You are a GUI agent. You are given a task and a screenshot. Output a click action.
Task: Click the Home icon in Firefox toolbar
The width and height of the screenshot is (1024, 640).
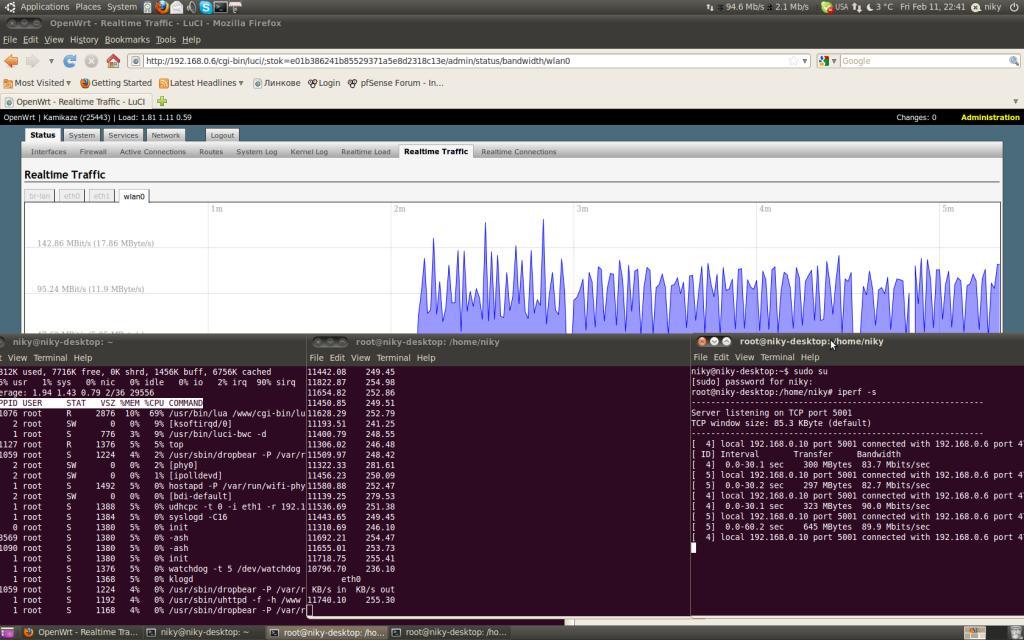point(113,61)
